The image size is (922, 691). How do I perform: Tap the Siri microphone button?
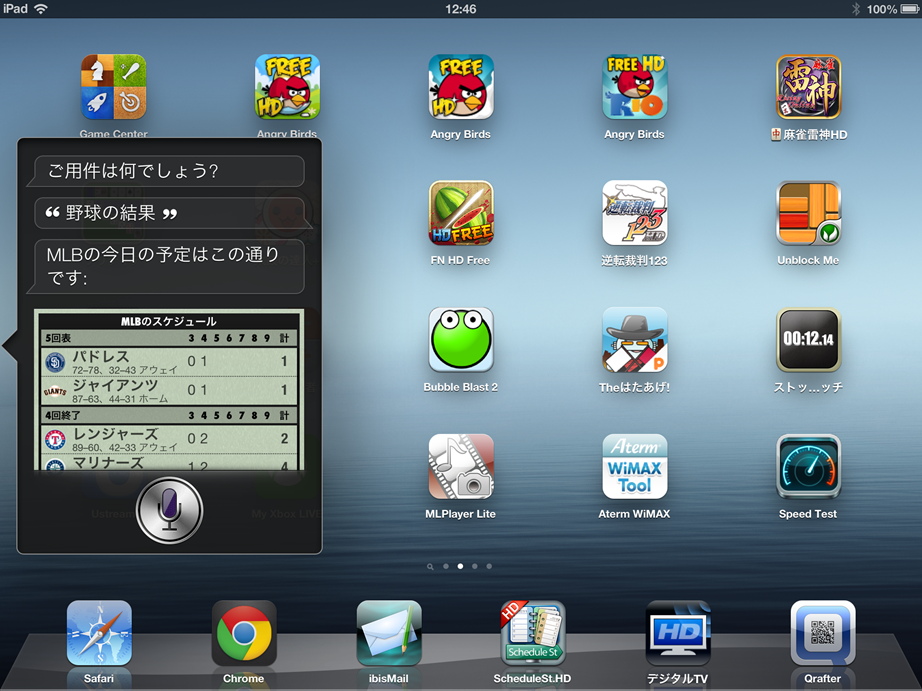click(x=169, y=510)
